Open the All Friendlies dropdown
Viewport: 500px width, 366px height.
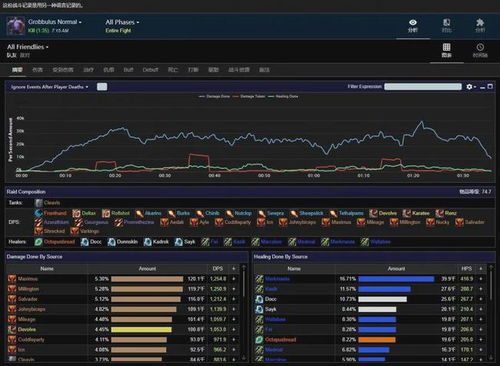pos(28,47)
